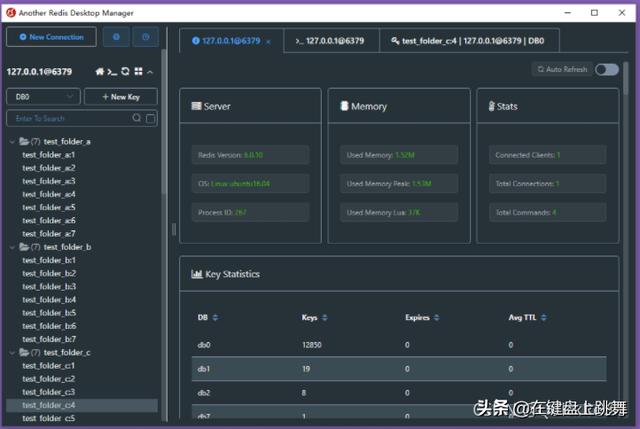Image resolution: width=640 pixels, height=429 pixels.
Task: Toggle exact search checkbox
Action: pos(151,118)
